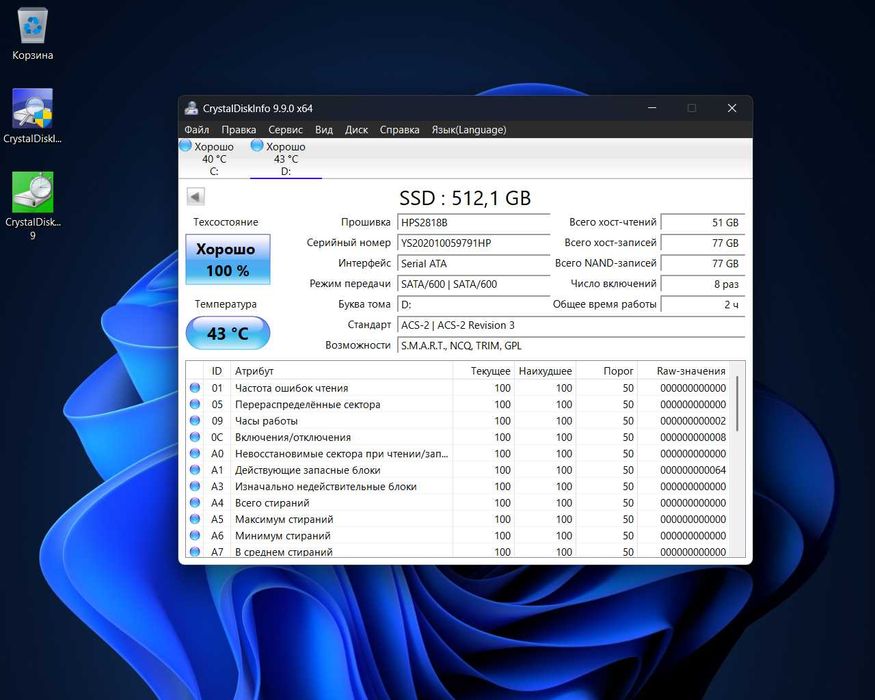Click the firmware field HPS2818B
Viewport: 875px width, 700px height.
click(x=473, y=223)
